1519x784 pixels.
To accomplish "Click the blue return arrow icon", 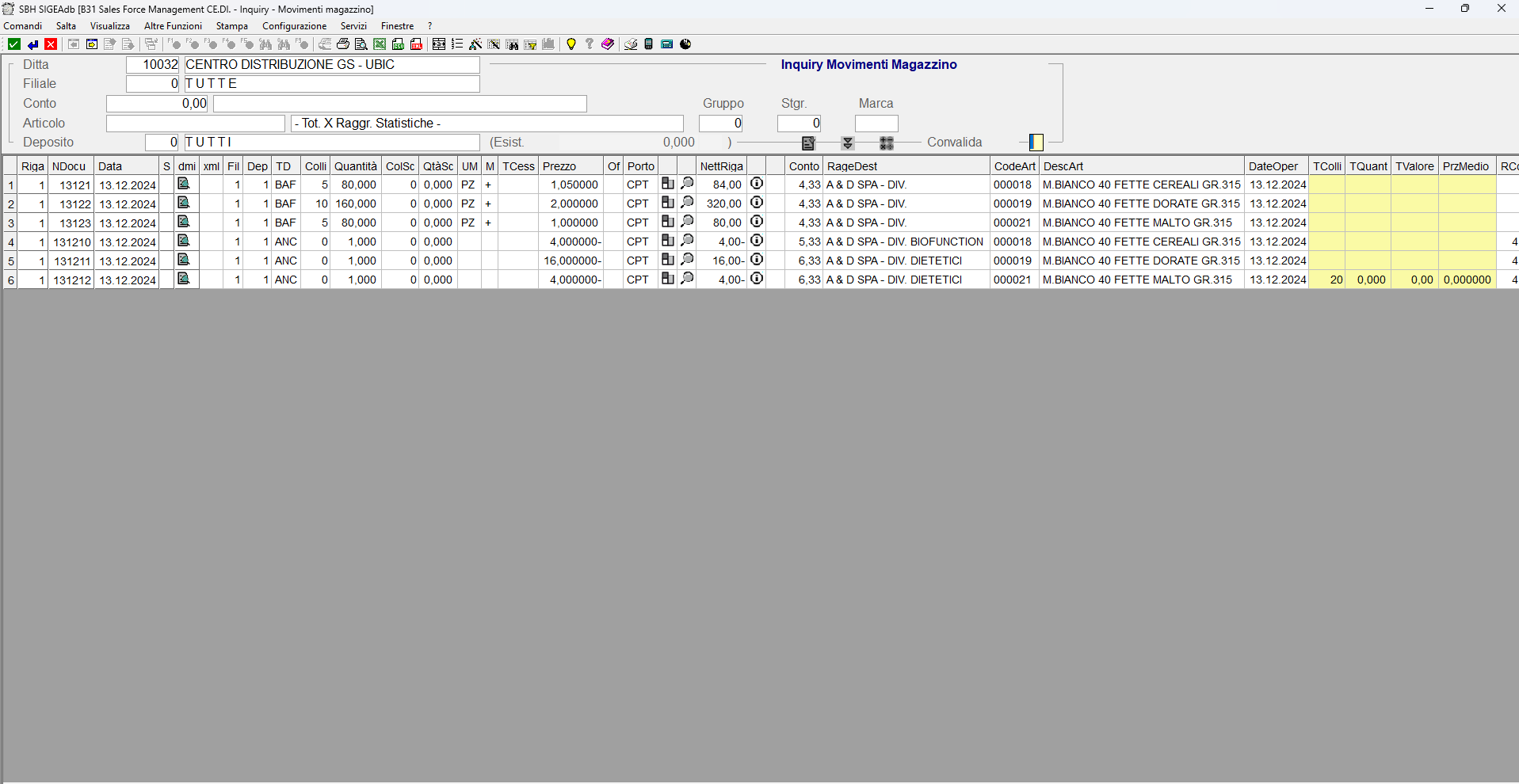I will pyautogui.click(x=32, y=44).
